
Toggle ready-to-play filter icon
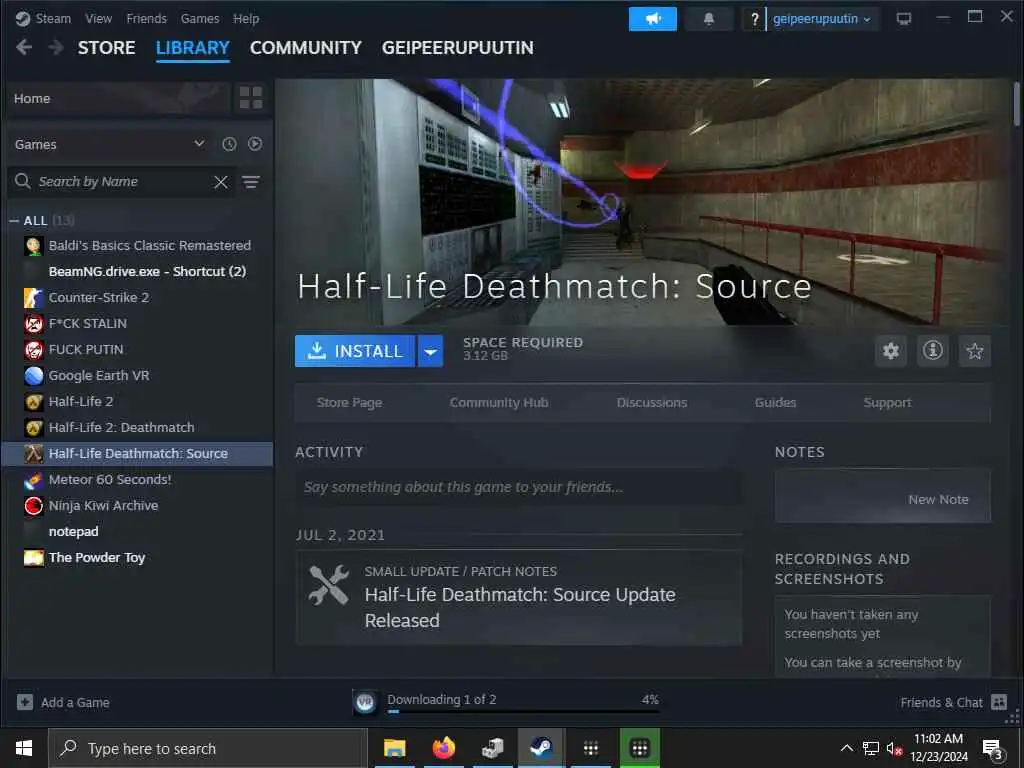click(x=255, y=144)
